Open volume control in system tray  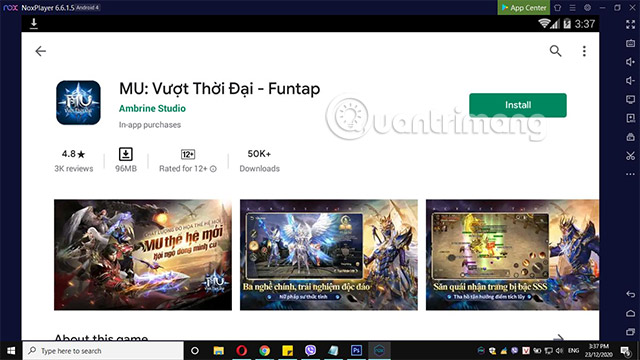click(x=559, y=351)
